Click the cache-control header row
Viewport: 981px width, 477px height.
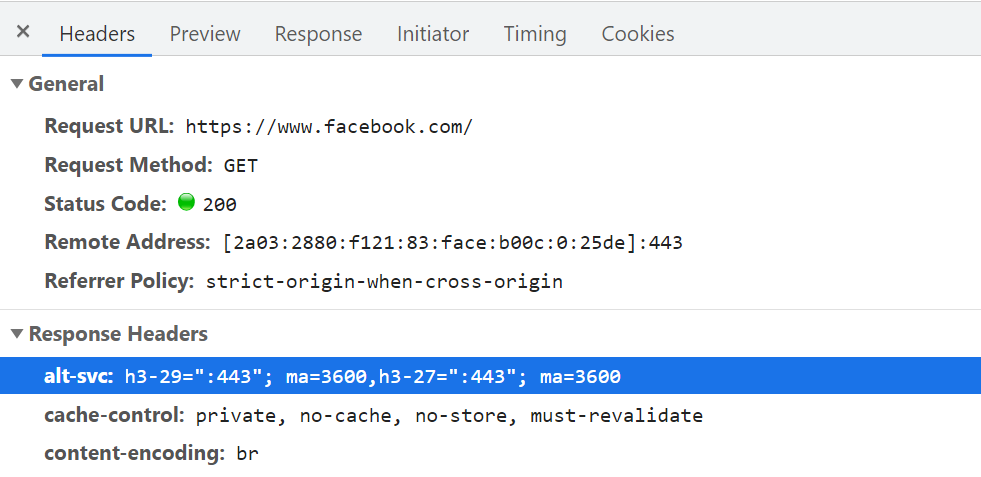tap(490, 415)
